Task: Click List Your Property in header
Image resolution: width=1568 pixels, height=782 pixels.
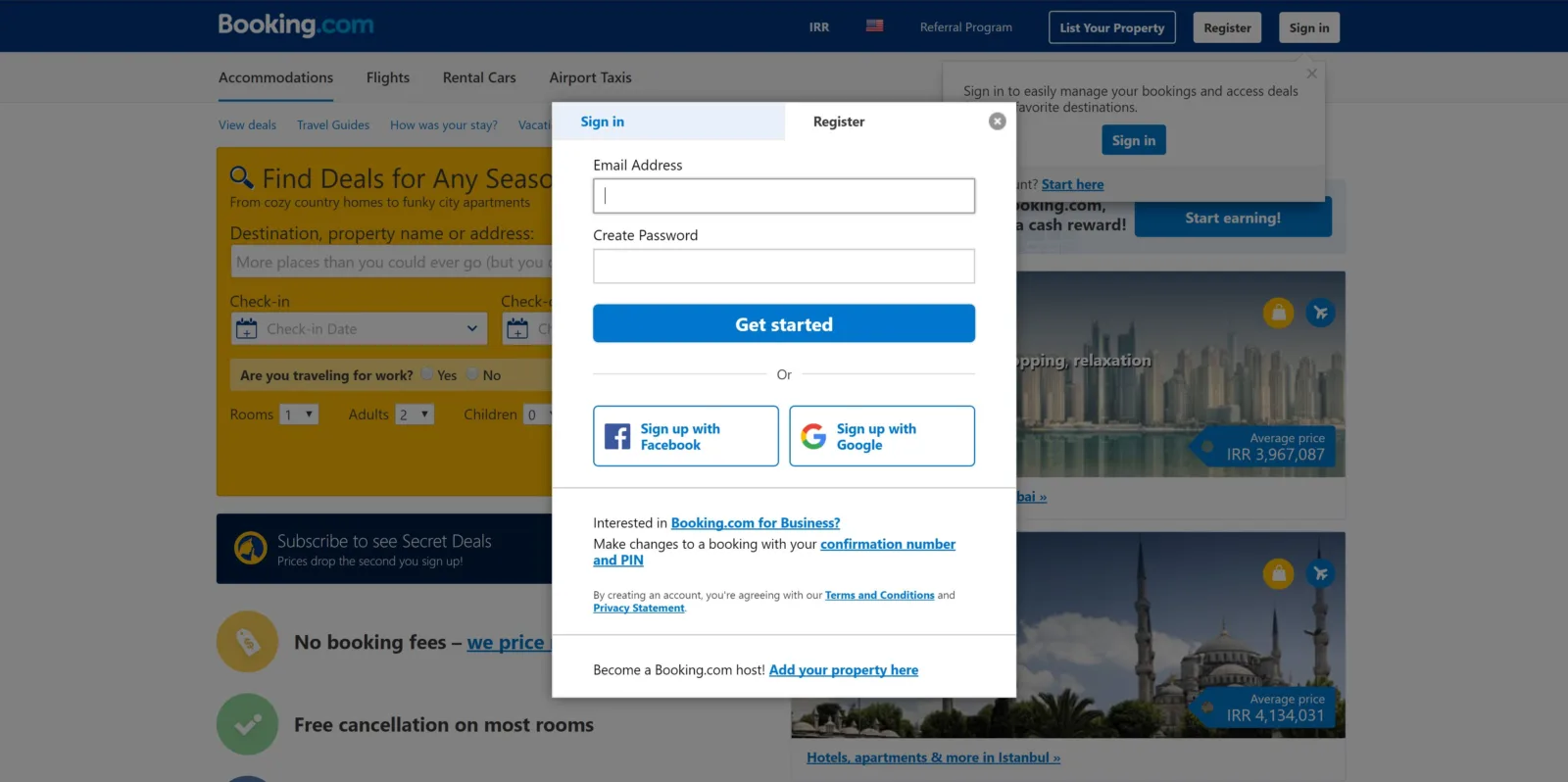Action: click(x=1112, y=27)
